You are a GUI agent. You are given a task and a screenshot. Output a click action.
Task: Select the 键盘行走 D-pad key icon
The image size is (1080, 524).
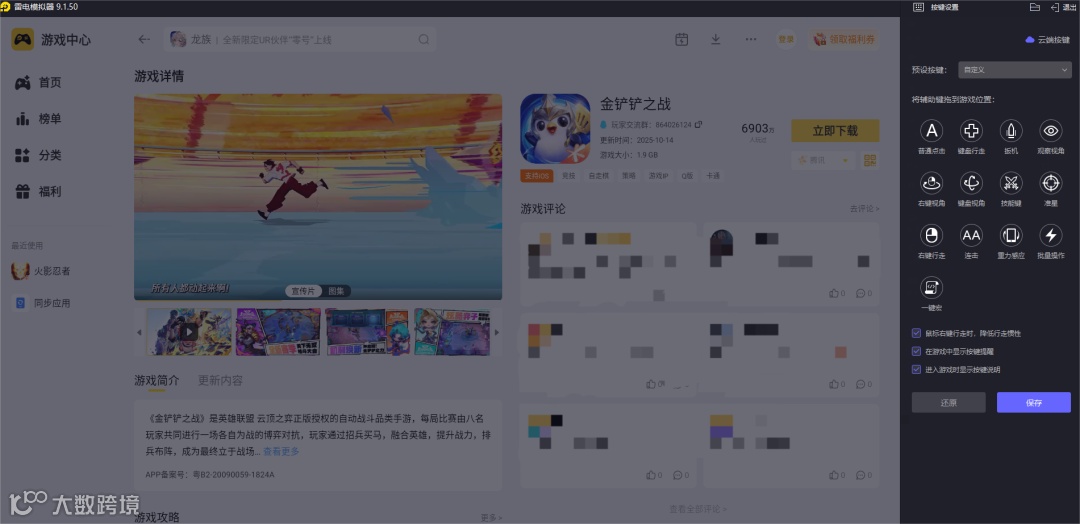pos(971,130)
